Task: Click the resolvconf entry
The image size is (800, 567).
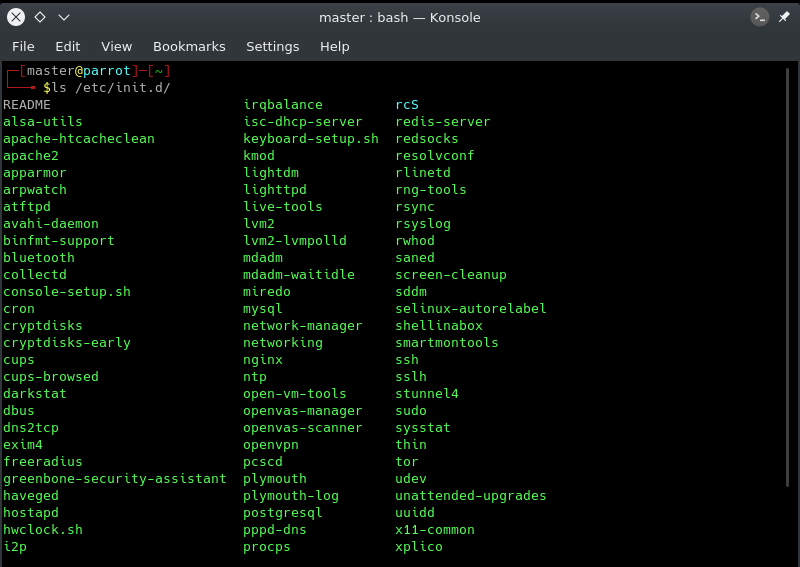Action: pyautogui.click(x=435, y=156)
